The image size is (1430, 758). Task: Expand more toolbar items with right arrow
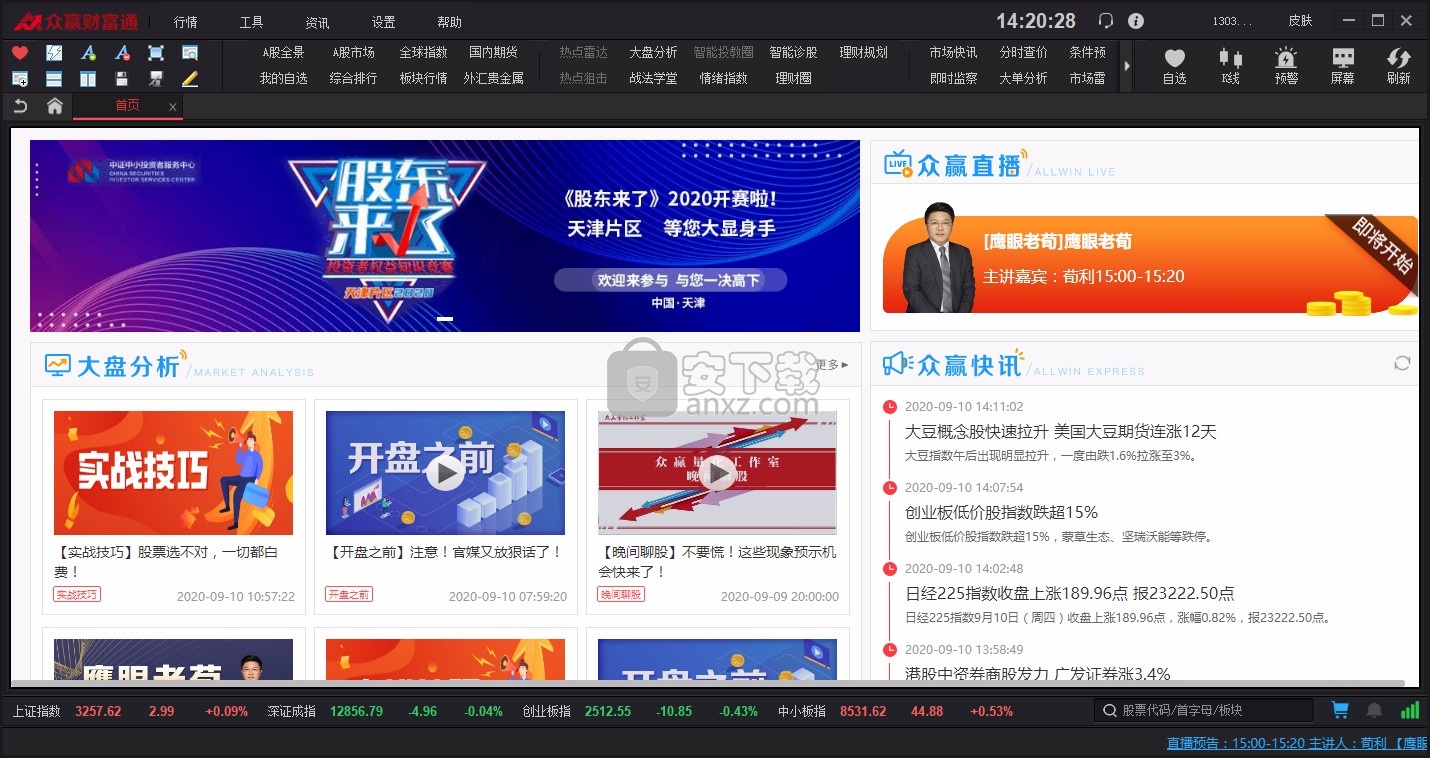(1128, 66)
